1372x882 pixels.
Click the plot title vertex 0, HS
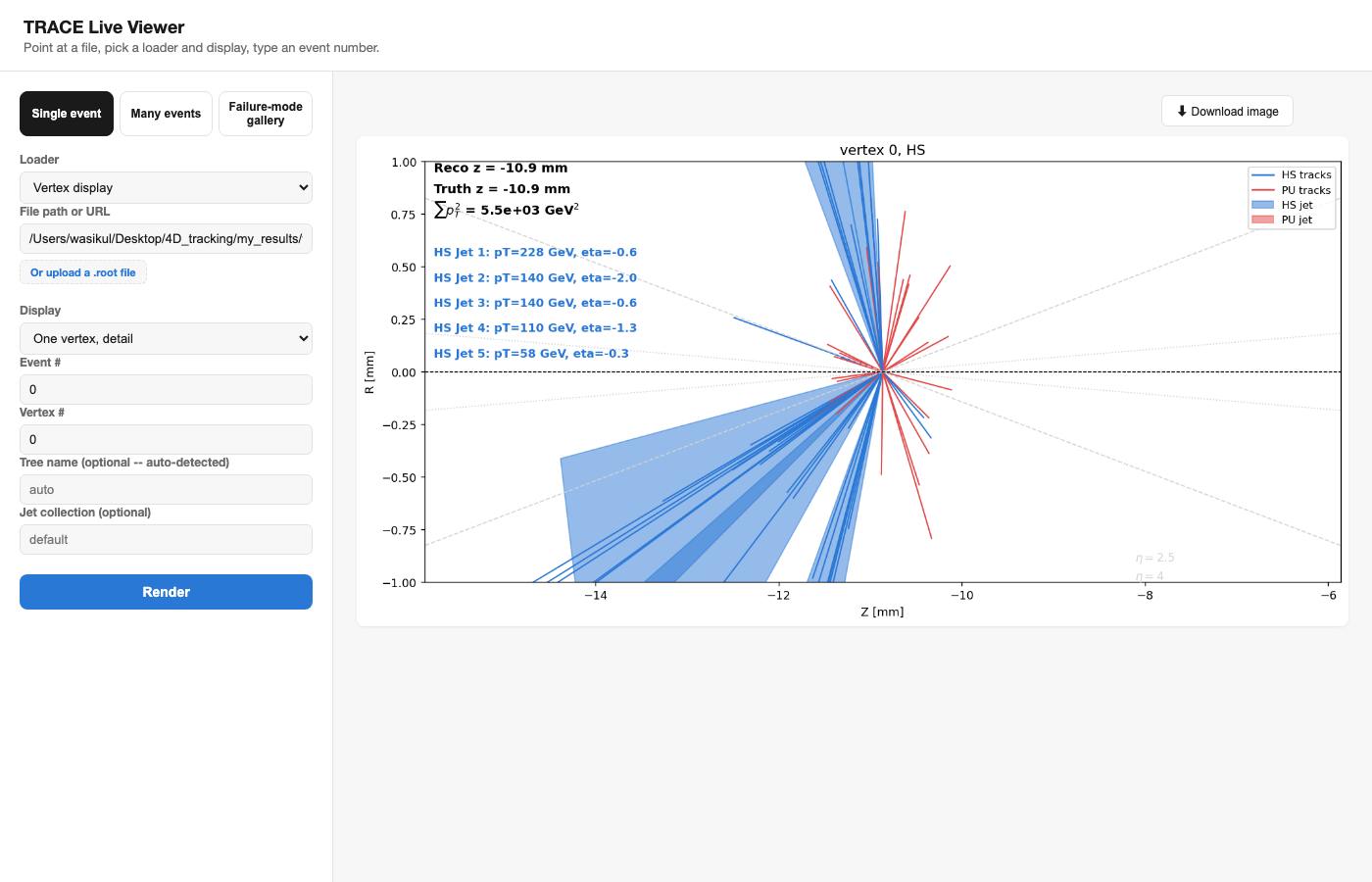882,150
